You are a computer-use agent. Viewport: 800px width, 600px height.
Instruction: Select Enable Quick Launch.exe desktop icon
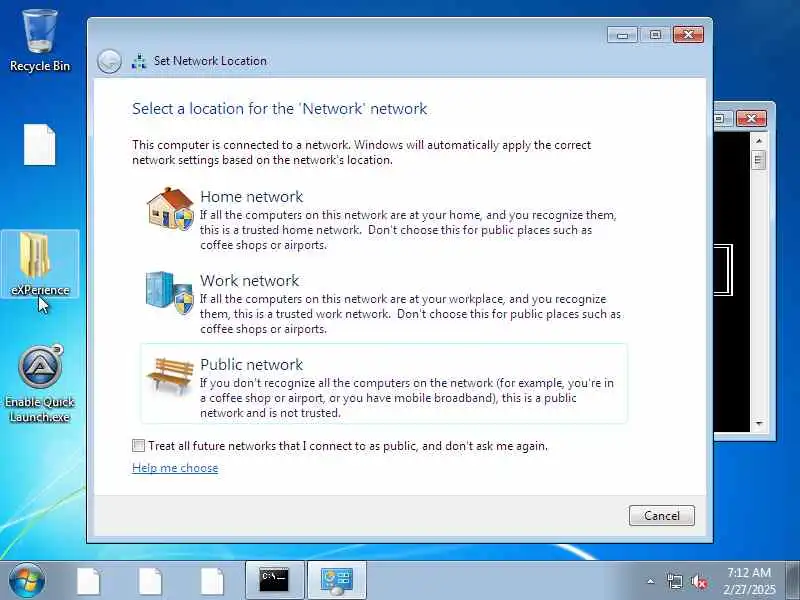[x=40, y=384]
